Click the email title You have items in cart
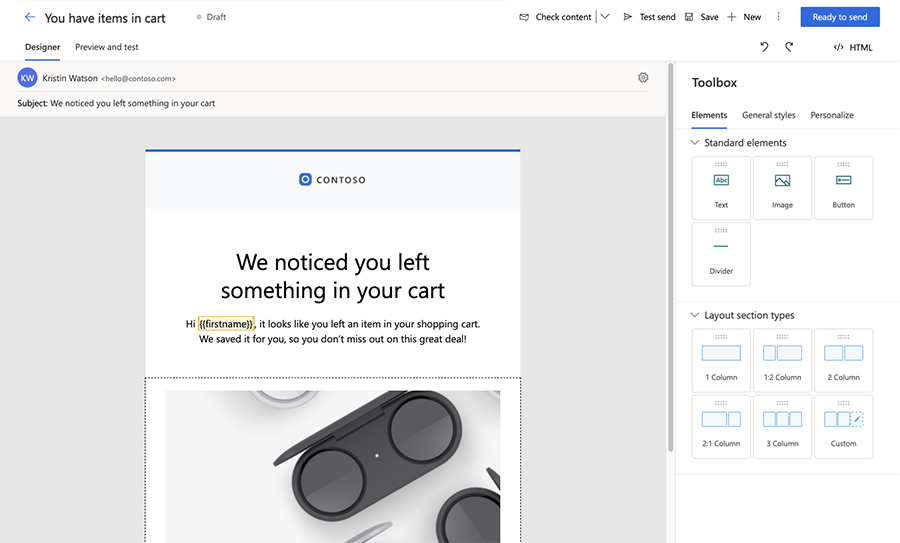The width and height of the screenshot is (900, 543). tap(105, 18)
